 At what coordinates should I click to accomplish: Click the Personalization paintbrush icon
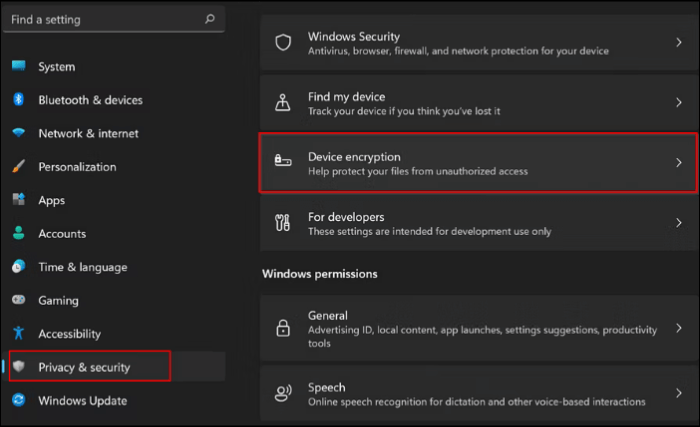pyautogui.click(x=18, y=167)
